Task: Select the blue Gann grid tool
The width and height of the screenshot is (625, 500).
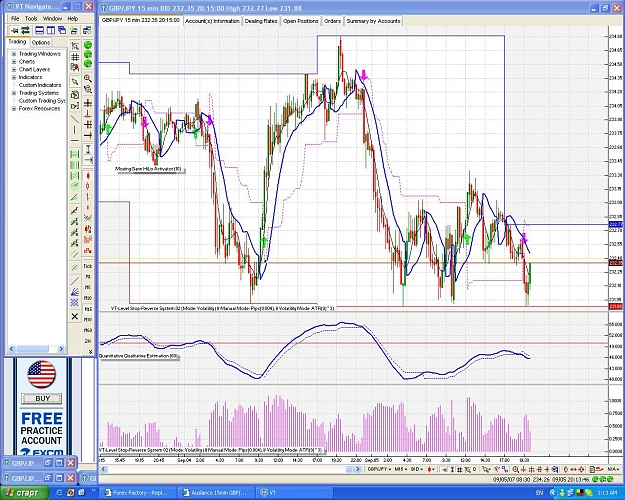Action: tap(75, 303)
